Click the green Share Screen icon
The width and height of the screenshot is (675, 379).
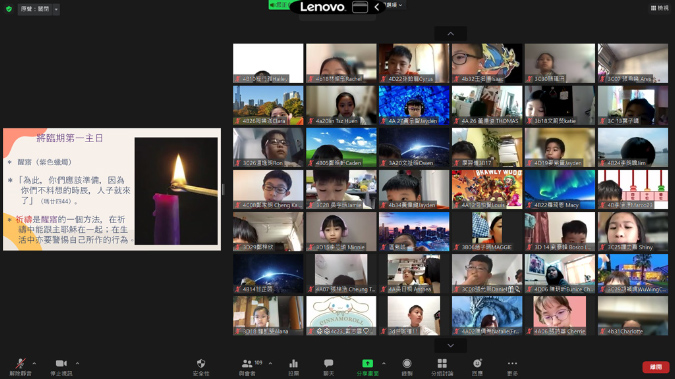point(367,363)
